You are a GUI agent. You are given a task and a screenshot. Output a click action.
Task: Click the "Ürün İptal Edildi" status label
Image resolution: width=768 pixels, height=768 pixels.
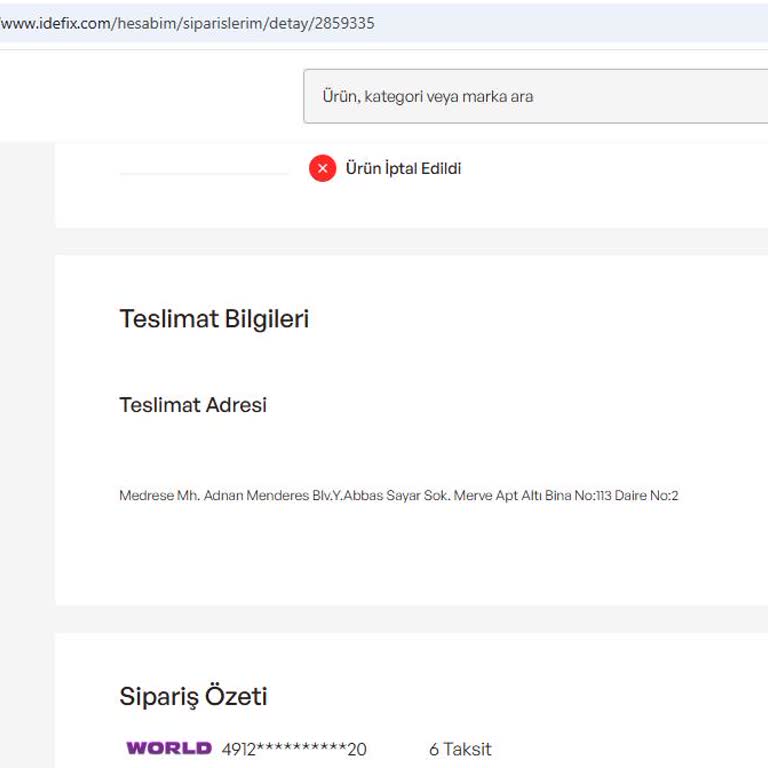click(403, 169)
